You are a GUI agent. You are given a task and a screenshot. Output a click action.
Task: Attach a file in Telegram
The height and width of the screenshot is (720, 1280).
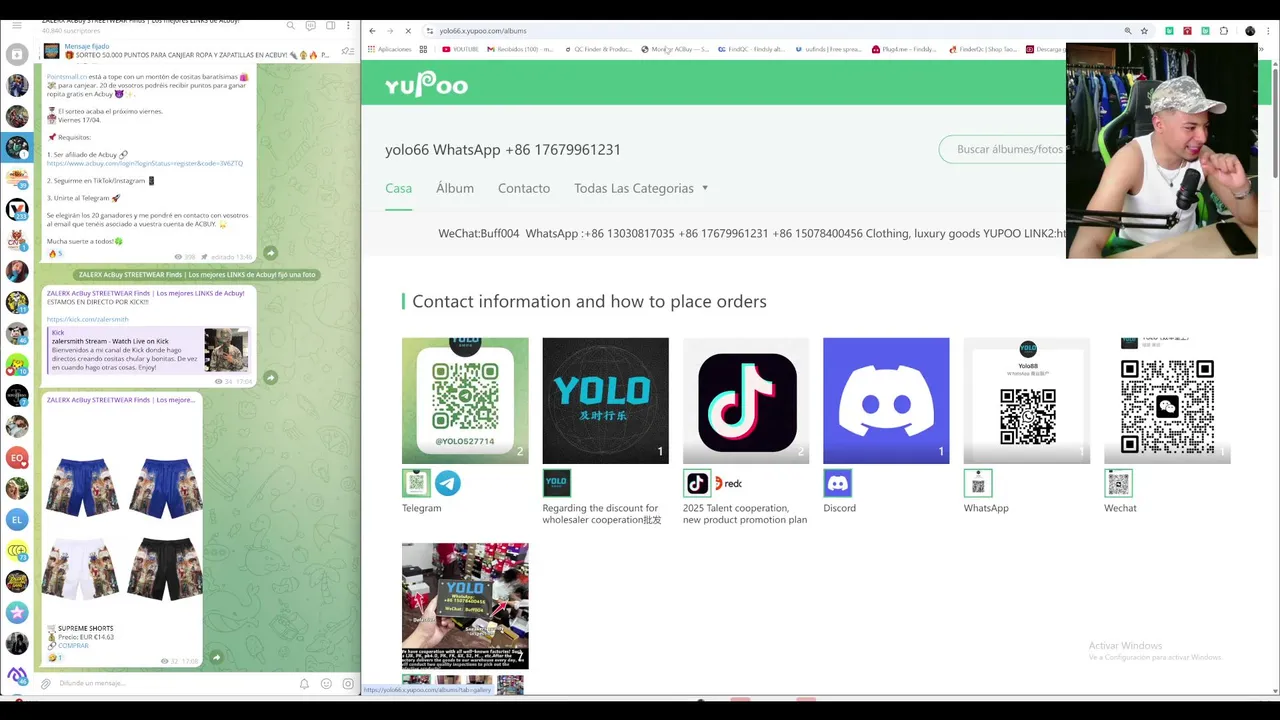[46, 684]
